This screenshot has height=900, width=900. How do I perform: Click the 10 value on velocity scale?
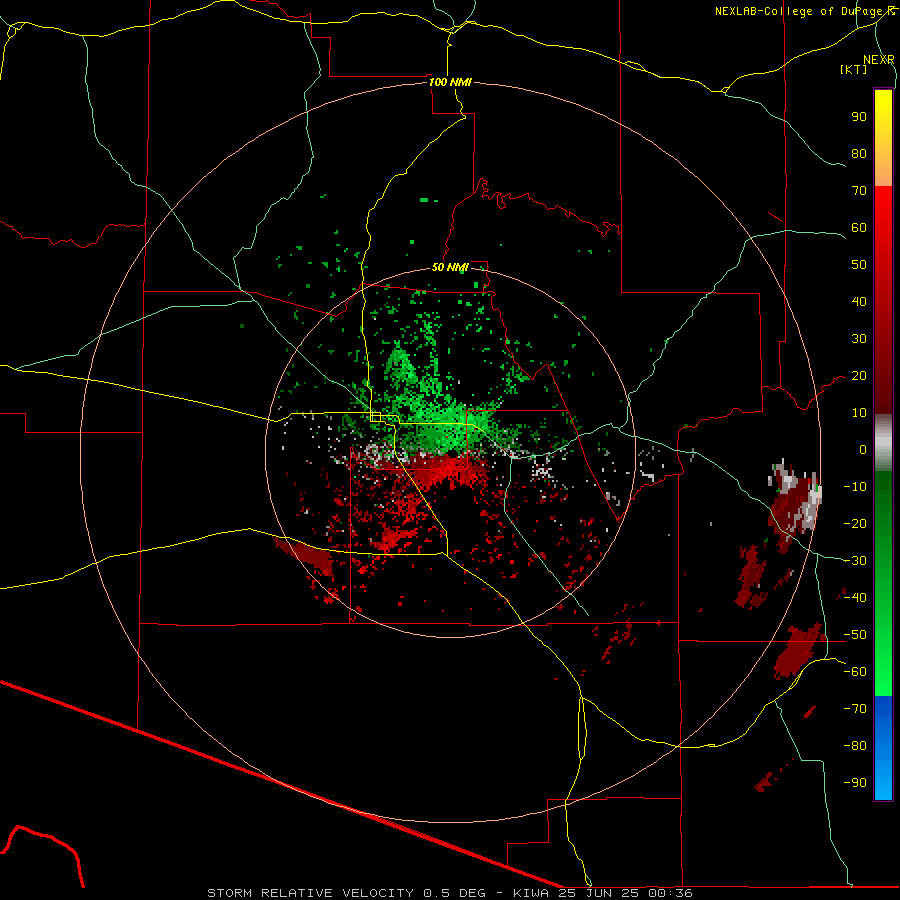coord(859,413)
